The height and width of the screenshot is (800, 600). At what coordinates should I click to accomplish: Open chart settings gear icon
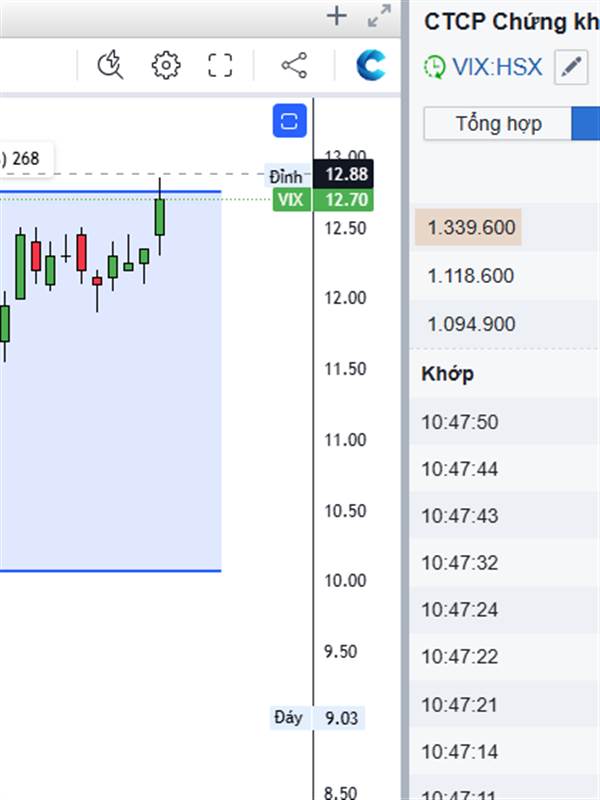point(166,65)
